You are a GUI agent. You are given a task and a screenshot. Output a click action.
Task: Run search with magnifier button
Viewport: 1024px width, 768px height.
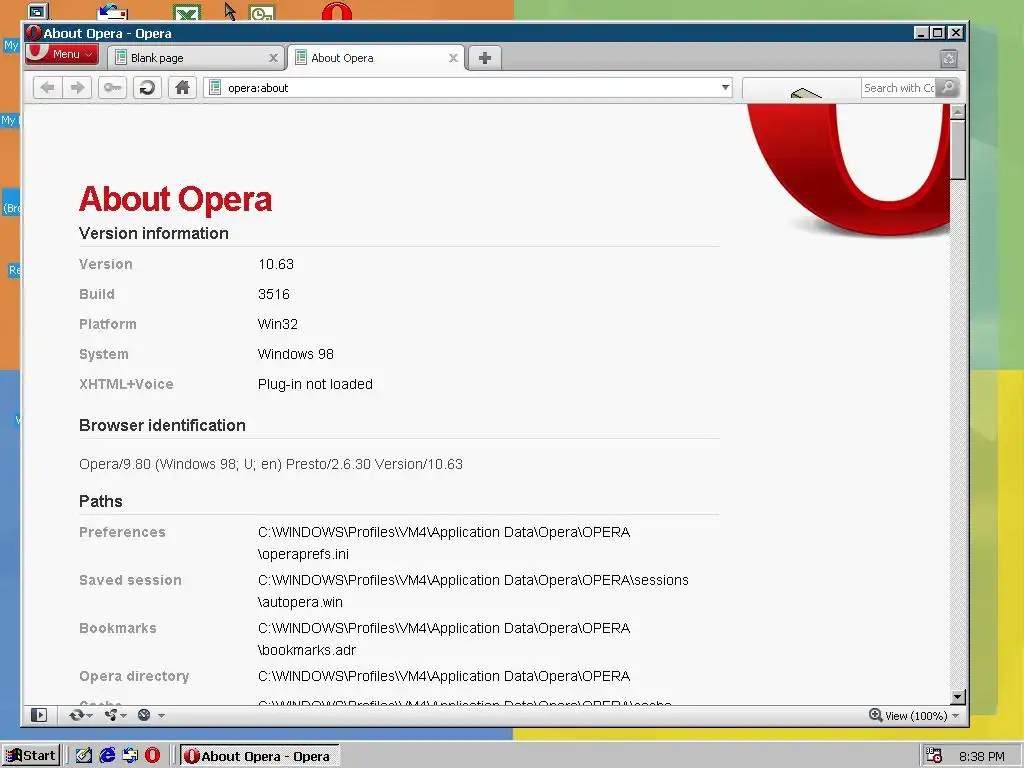point(948,88)
